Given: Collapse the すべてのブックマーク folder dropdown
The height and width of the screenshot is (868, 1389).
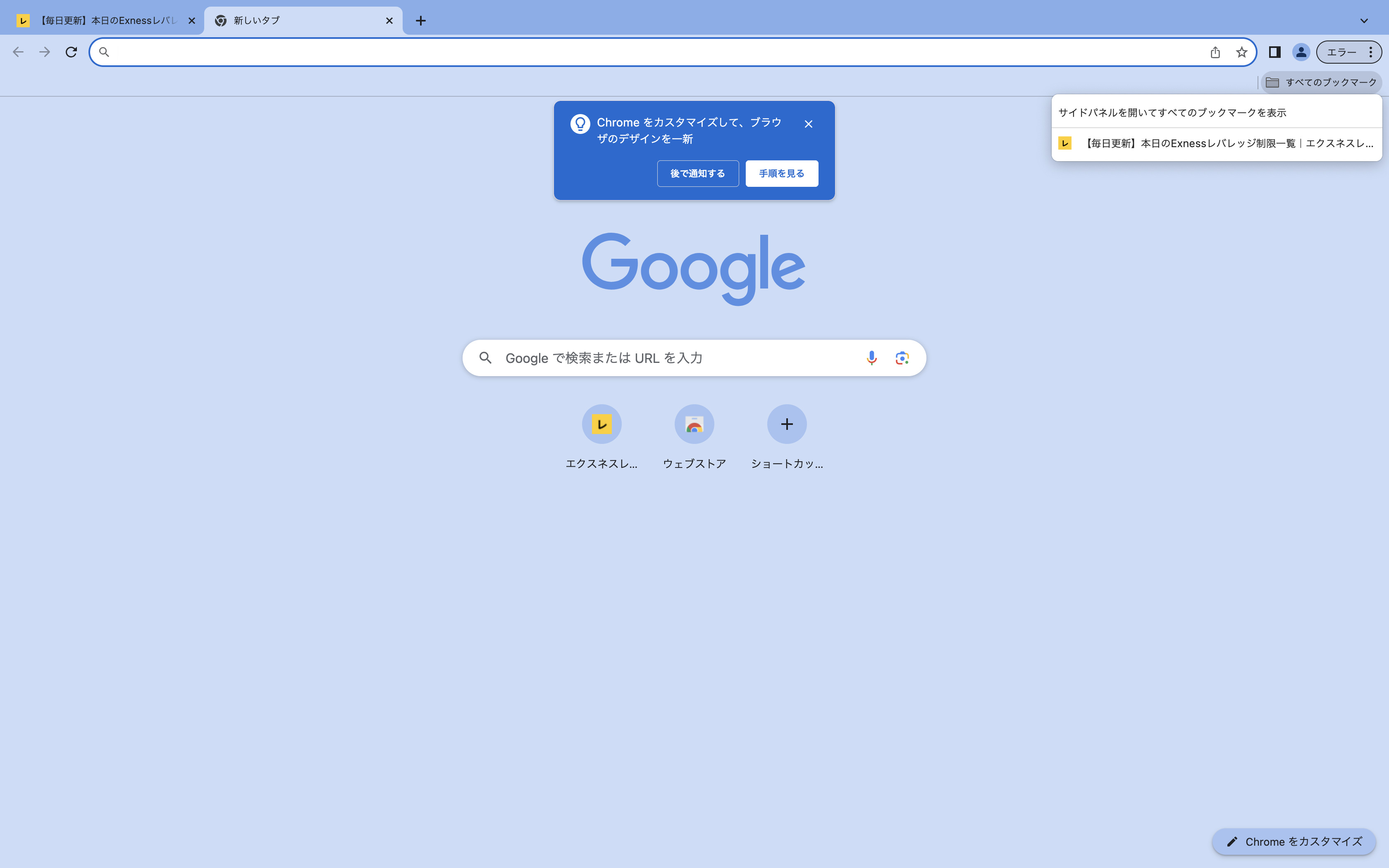Looking at the screenshot, I should [1321, 83].
